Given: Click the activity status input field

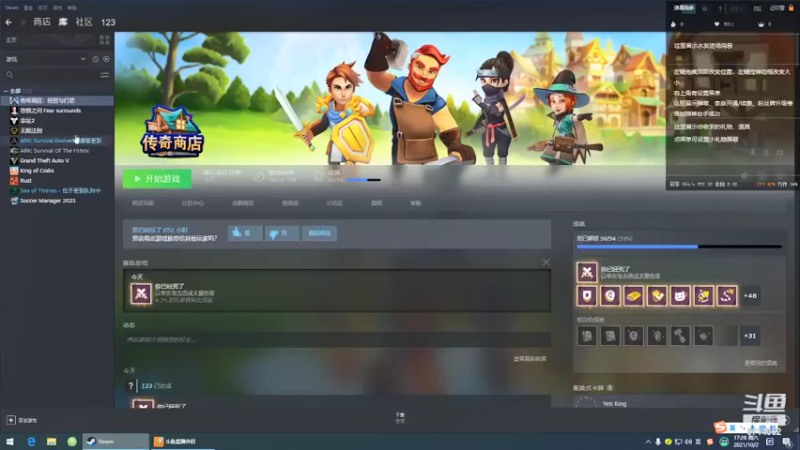Looking at the screenshot, I should click(337, 339).
